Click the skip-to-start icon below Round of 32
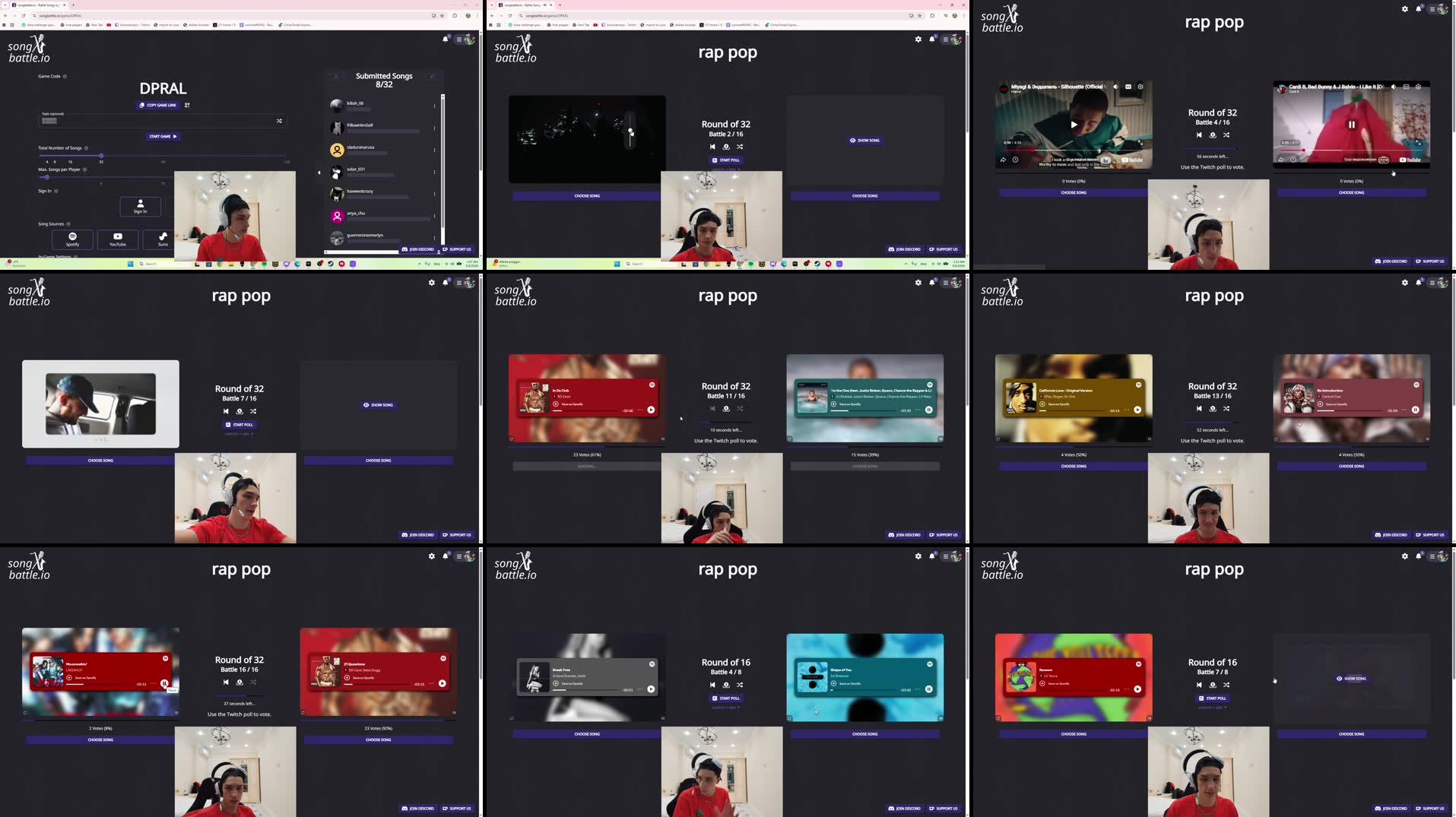This screenshot has width=1456, height=817. (x=712, y=408)
